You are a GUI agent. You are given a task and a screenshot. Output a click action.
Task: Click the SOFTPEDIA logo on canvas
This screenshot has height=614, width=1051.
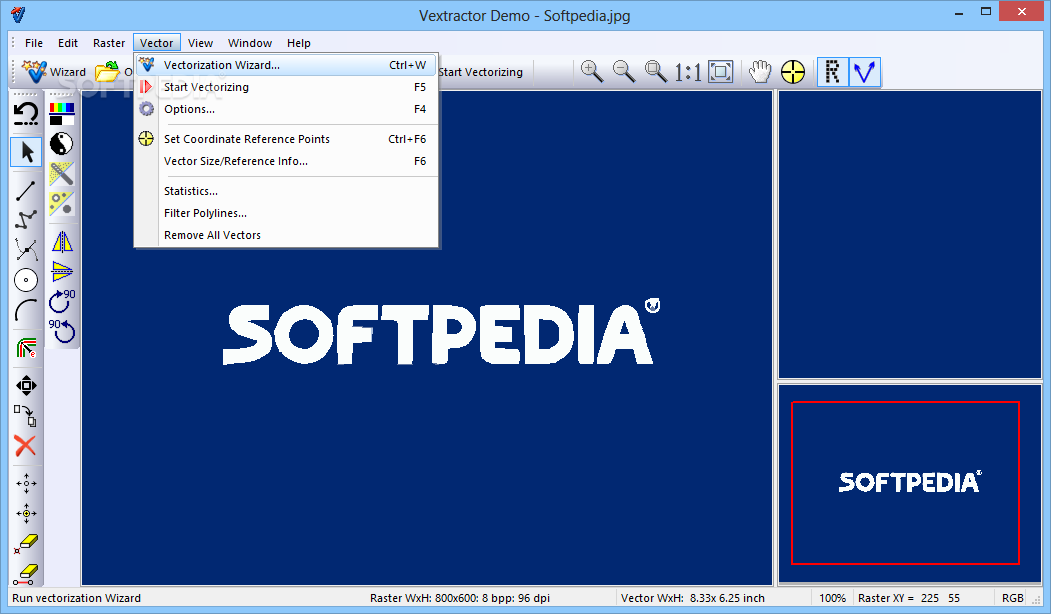coord(441,333)
